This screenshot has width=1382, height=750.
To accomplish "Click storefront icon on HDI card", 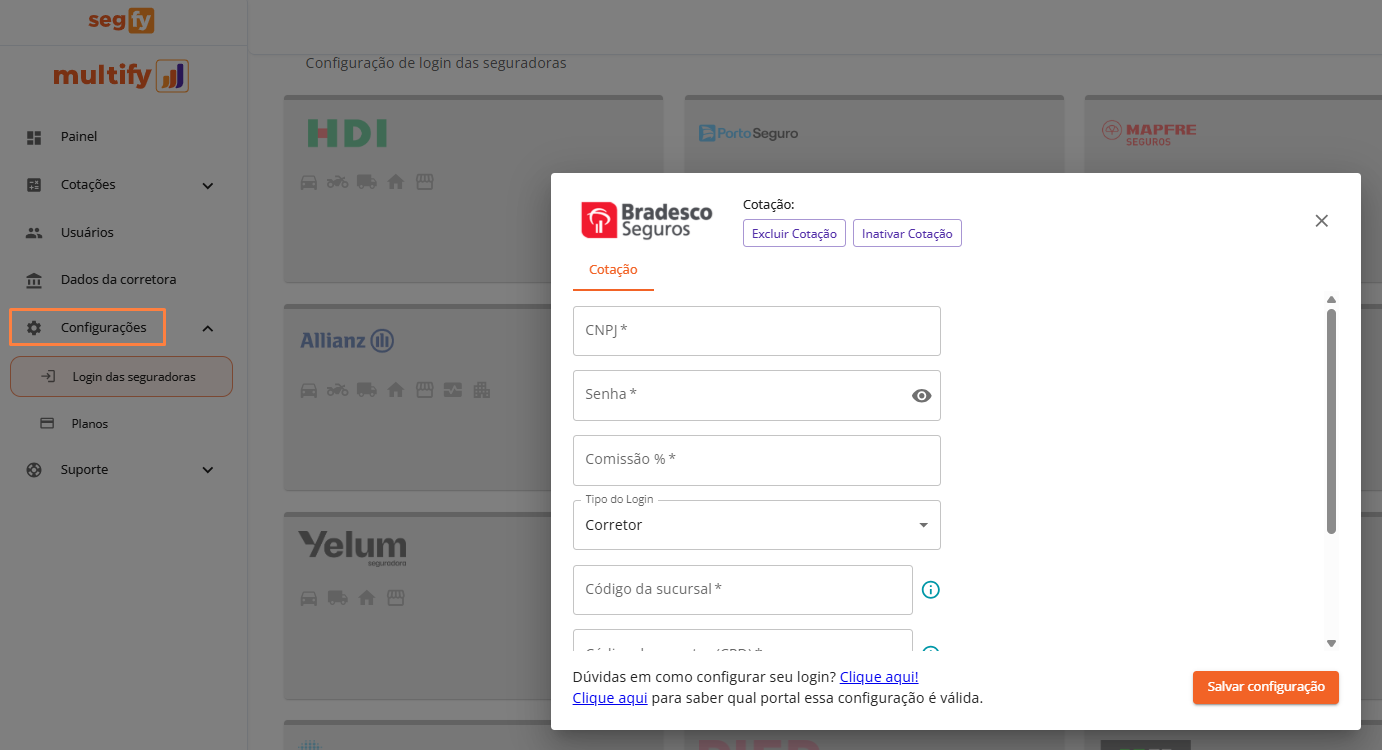I will [x=424, y=182].
